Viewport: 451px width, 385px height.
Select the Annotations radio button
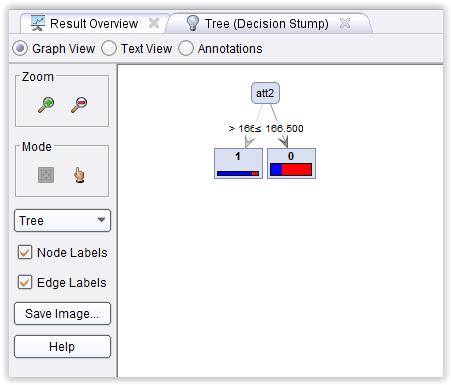tap(186, 49)
